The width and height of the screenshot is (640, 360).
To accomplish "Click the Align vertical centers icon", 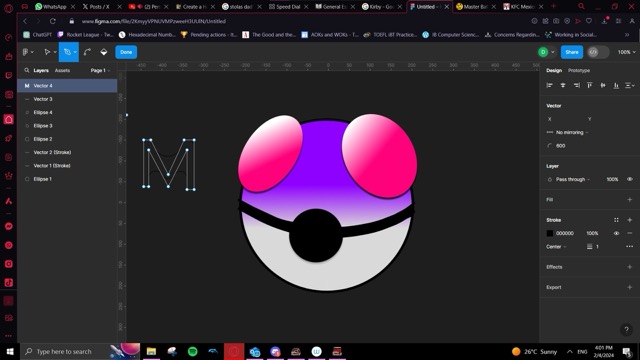I will [603, 85].
